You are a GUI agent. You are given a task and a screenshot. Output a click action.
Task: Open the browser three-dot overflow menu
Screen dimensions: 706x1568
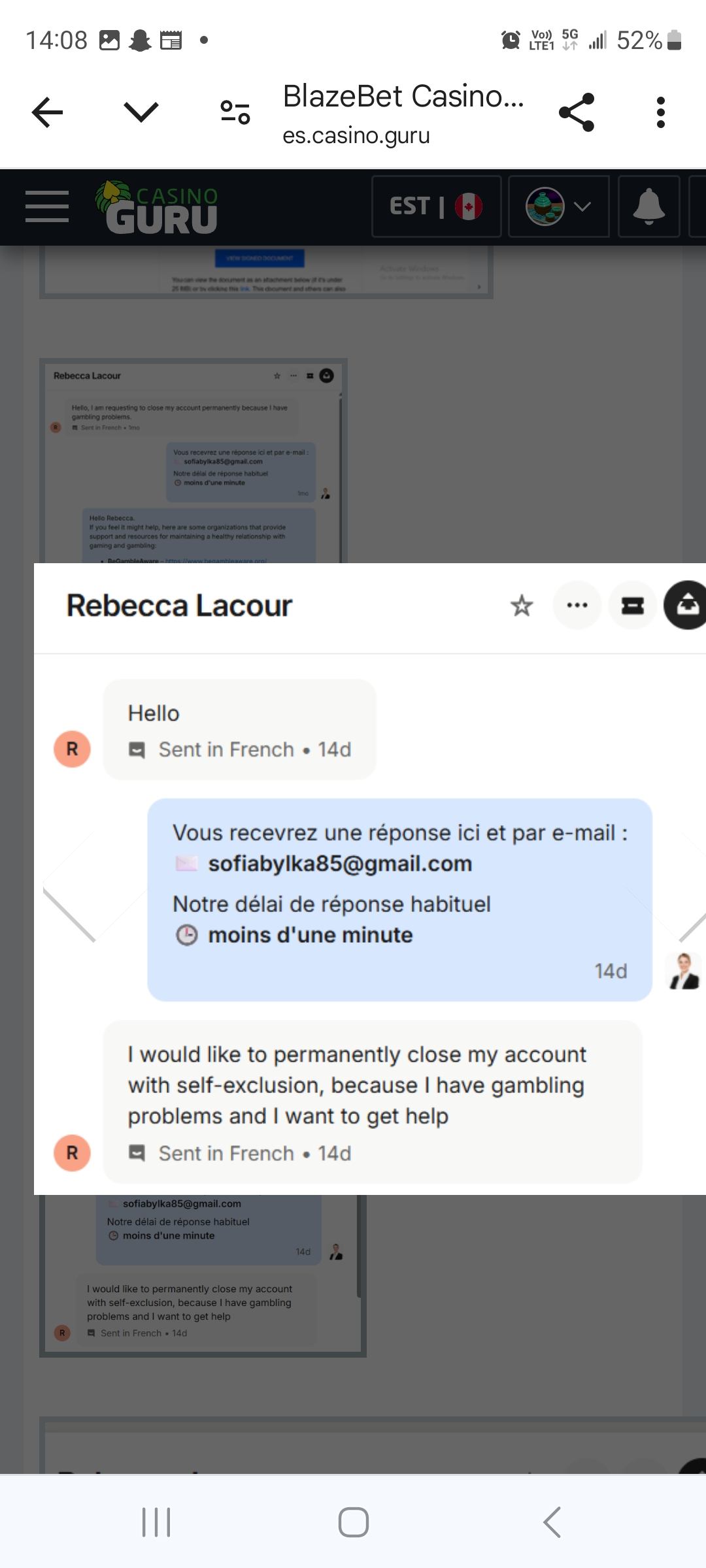tap(661, 112)
